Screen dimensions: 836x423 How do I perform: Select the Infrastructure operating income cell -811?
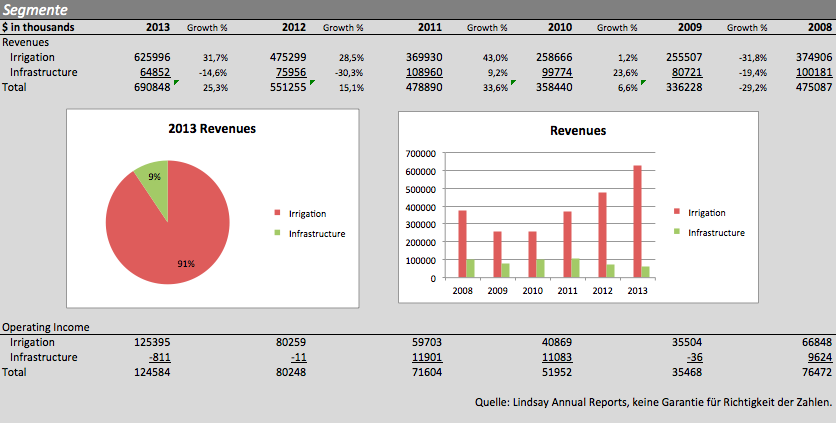(x=158, y=357)
